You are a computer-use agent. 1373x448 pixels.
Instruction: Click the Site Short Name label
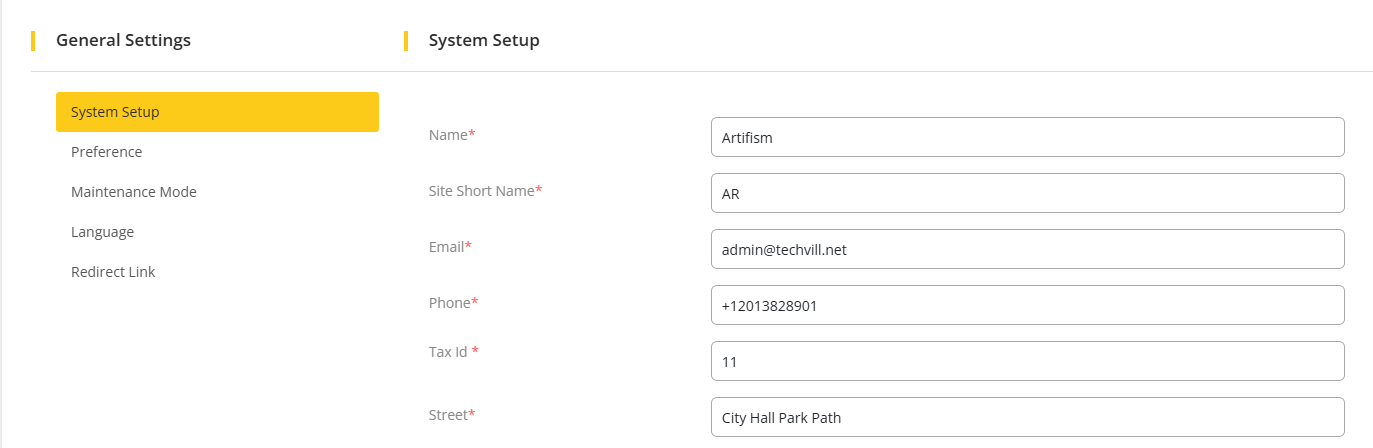[482, 190]
